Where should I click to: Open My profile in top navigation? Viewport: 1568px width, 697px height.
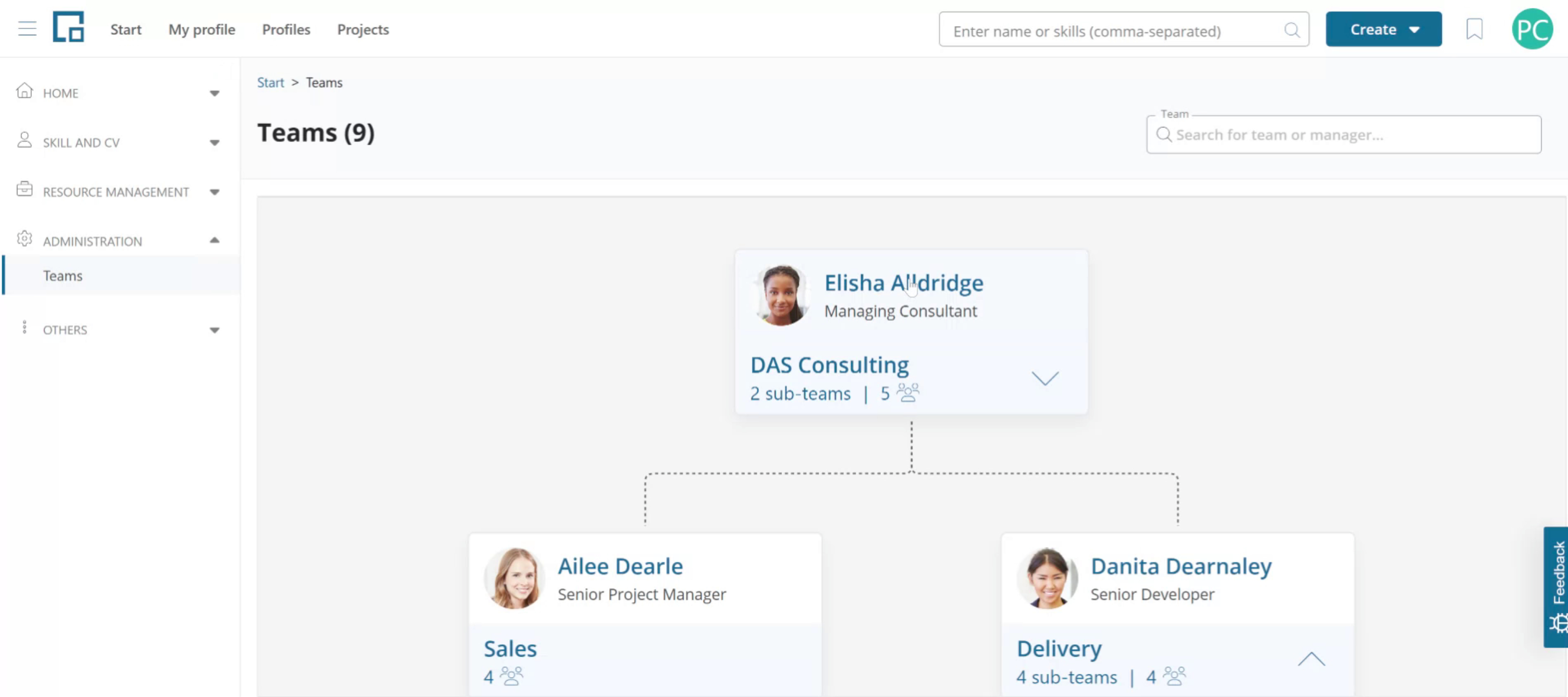(202, 29)
